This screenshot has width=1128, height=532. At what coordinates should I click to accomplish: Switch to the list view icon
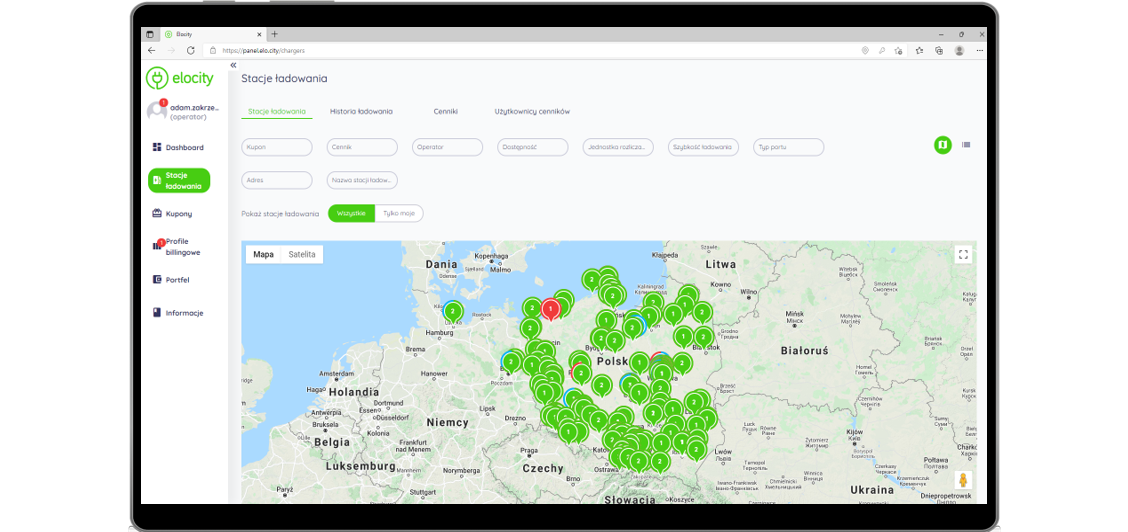pyautogui.click(x=966, y=146)
